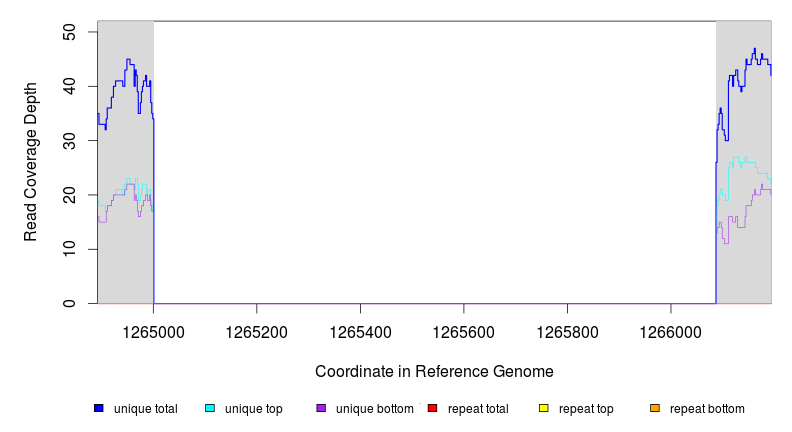Click the cyan "unique top" legend swatch

click(x=210, y=408)
